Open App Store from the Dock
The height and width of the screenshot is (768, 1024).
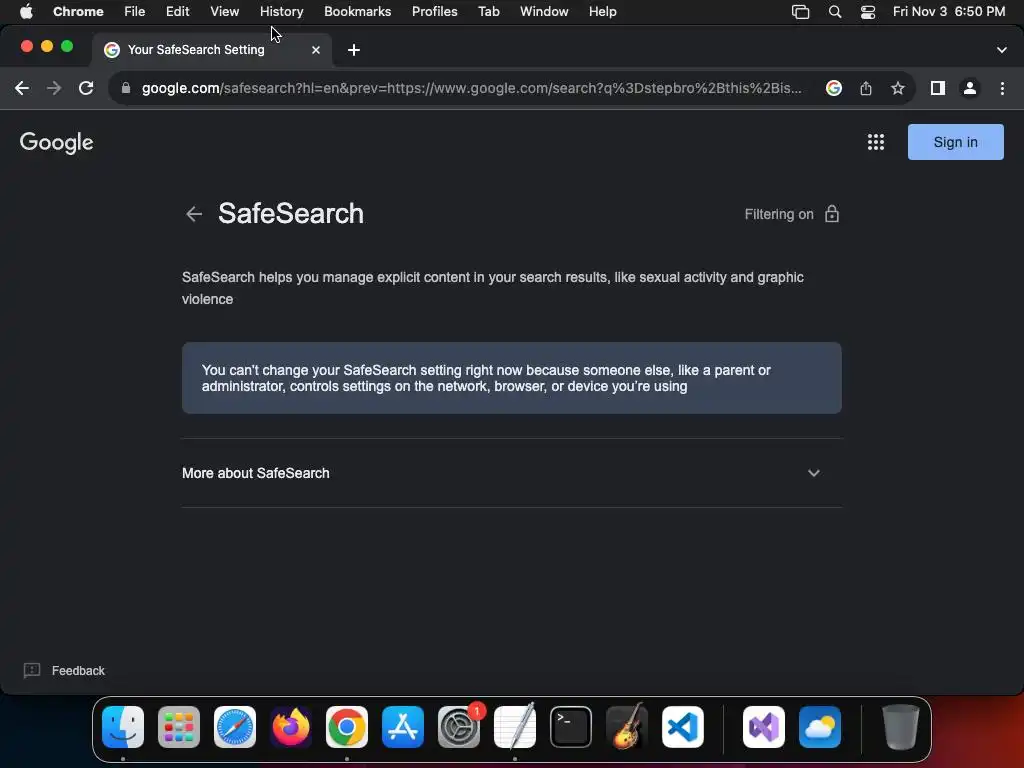(403, 727)
